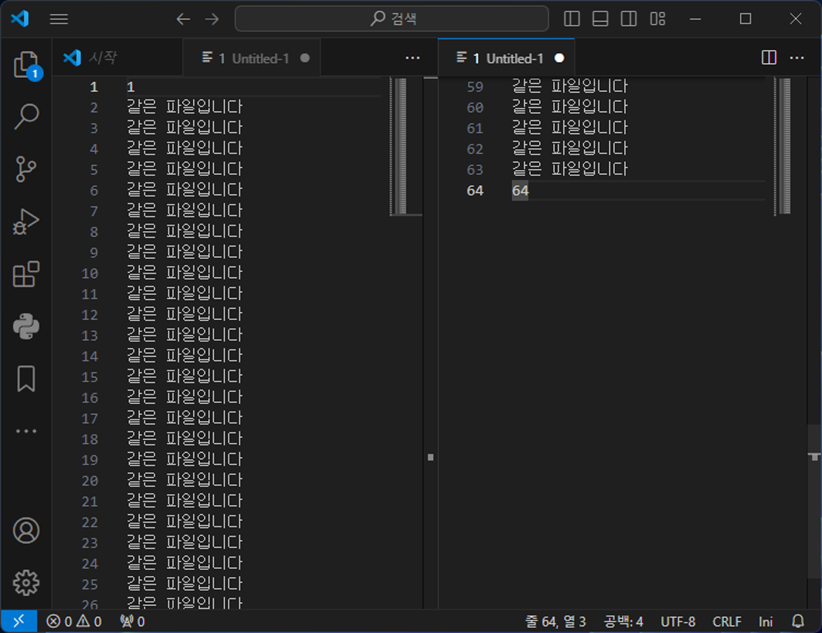
Task: Open the hamburger application menu
Action: pos(59,19)
